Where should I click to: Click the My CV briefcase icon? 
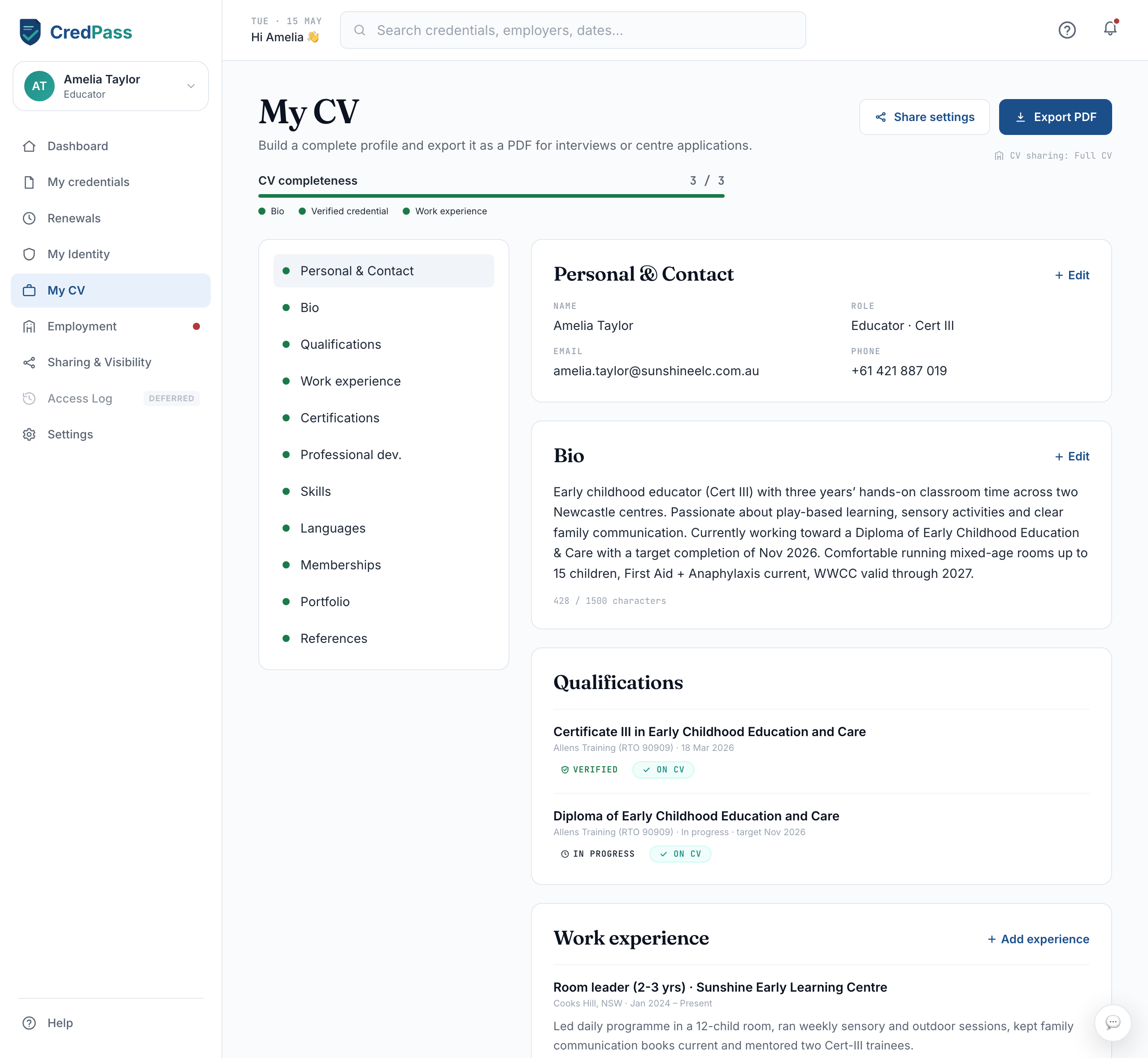click(29, 290)
